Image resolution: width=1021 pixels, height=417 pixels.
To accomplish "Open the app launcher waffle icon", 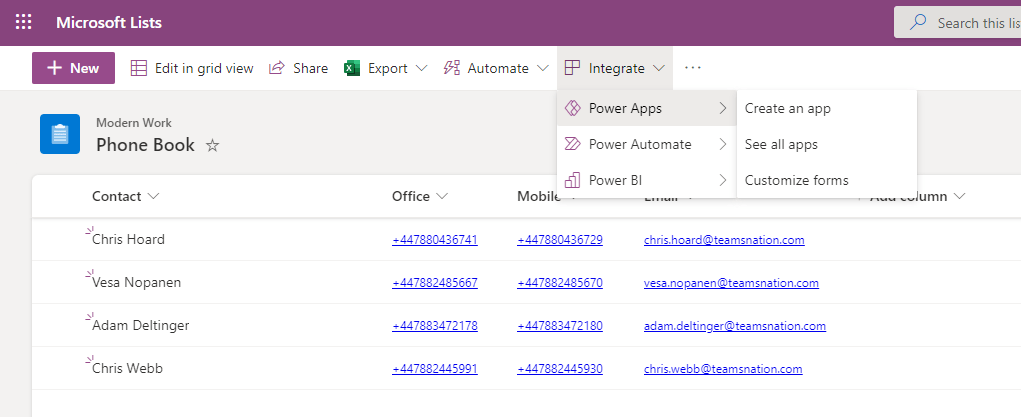I will pos(23,22).
